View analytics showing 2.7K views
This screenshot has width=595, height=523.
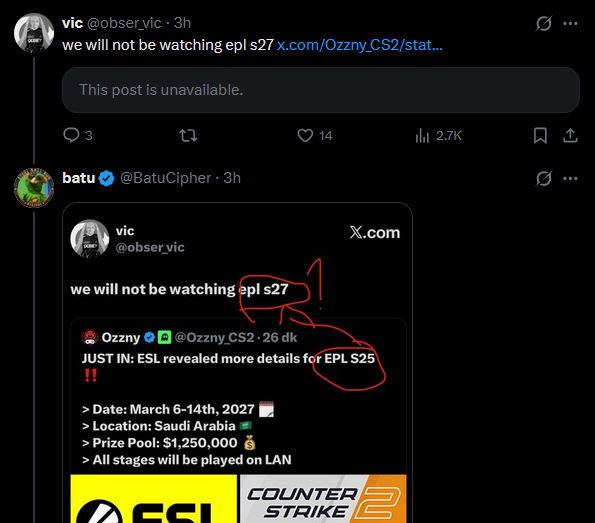pos(439,135)
